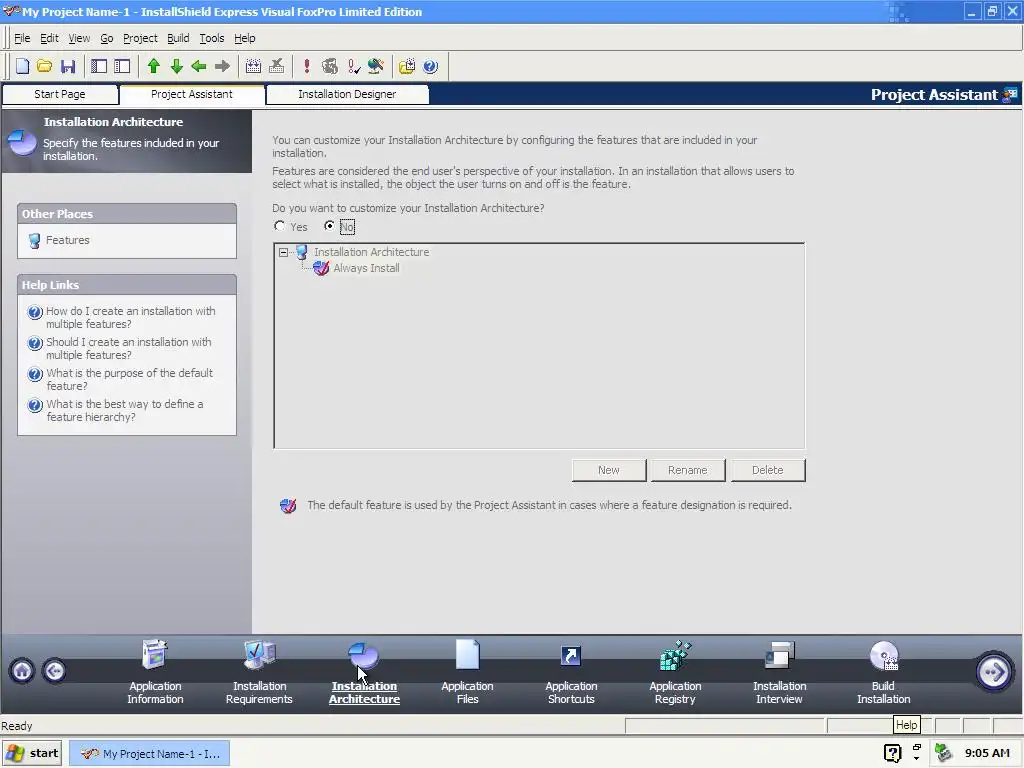Switch to the Start Page tab

(60, 94)
